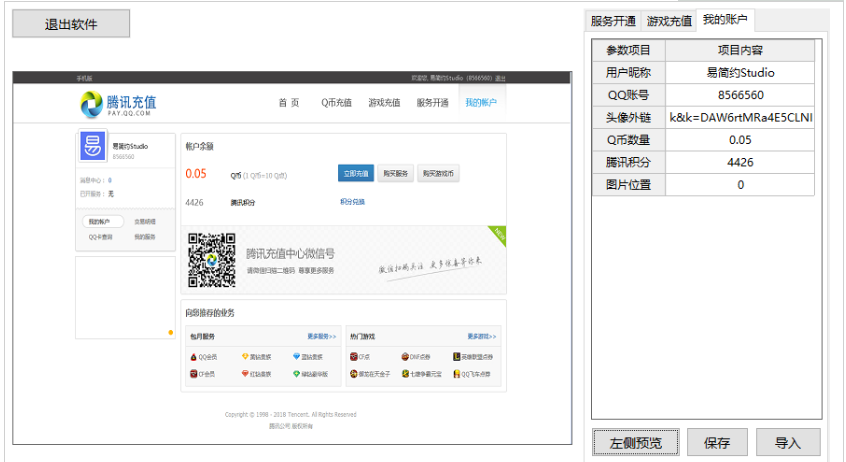The height and width of the screenshot is (462, 846).
Task: Click the 导入 button
Action: tap(788, 442)
